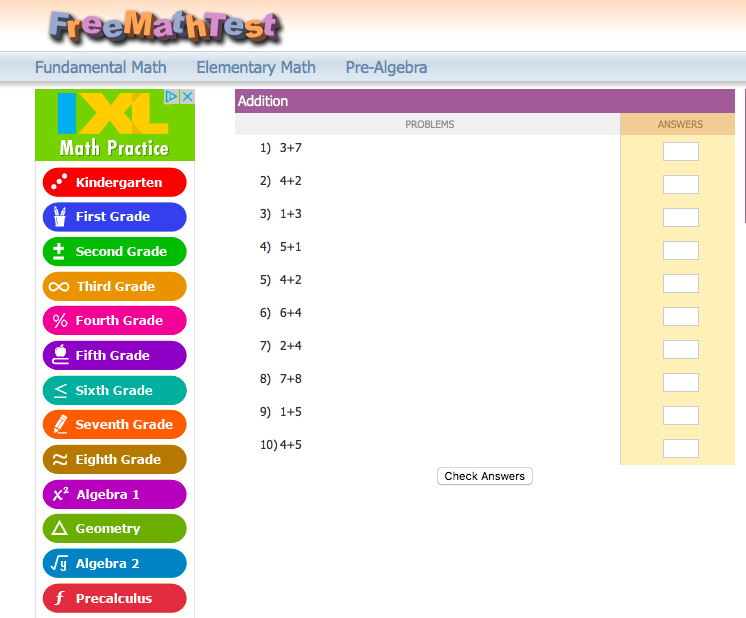Click problem text 4+5

291,445
